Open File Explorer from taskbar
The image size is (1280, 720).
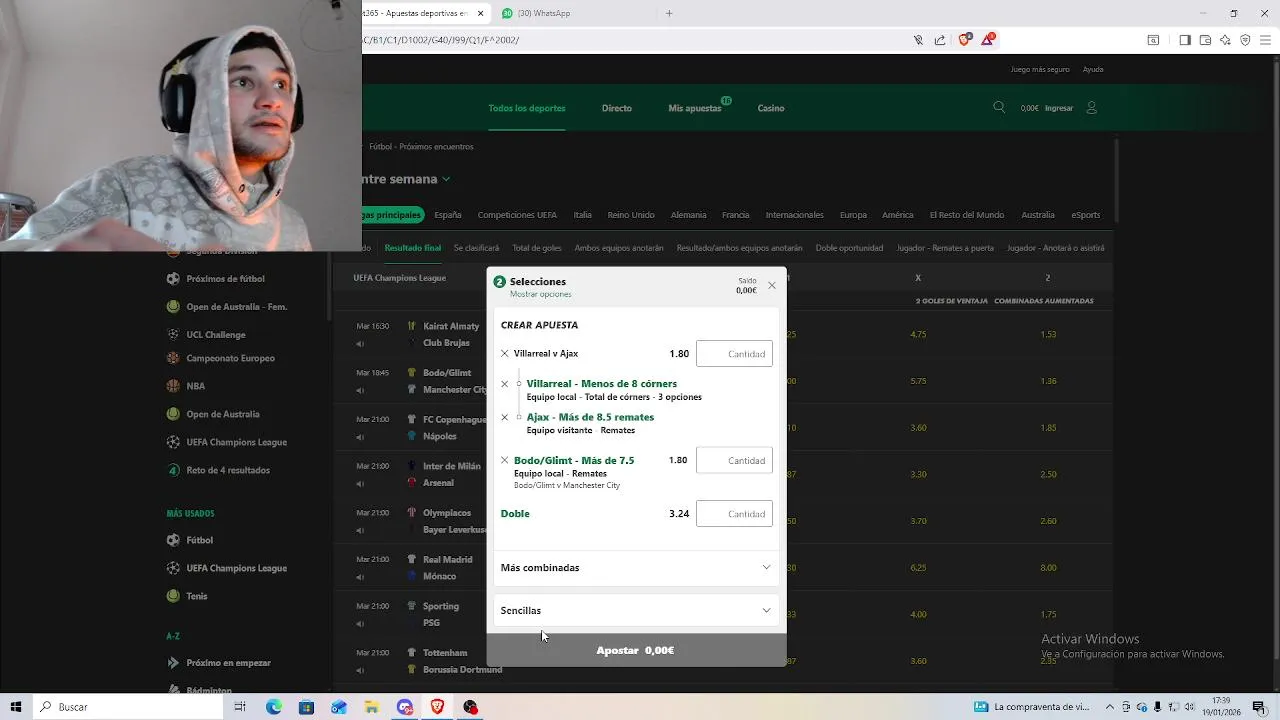click(372, 707)
